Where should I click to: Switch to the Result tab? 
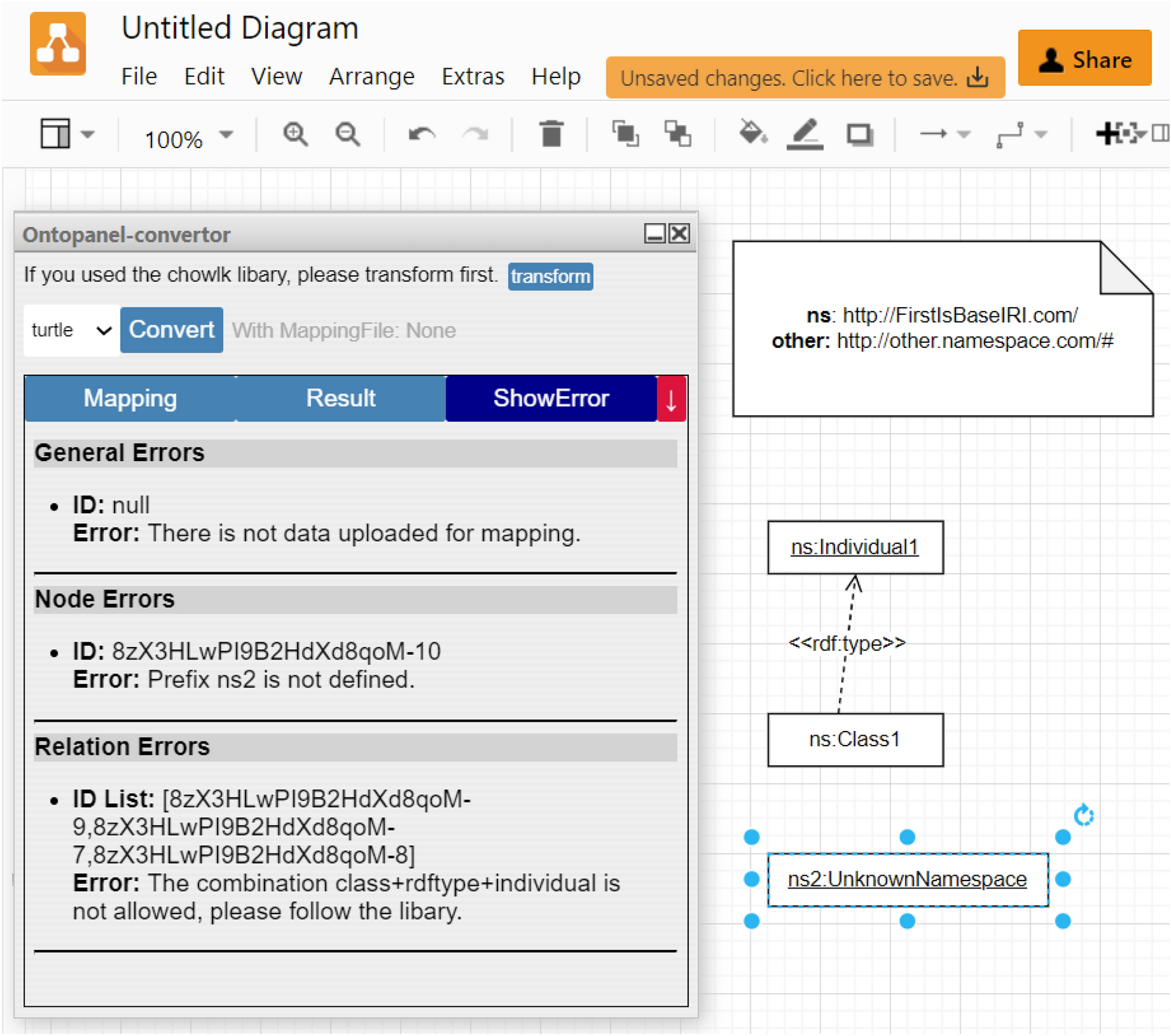pyautogui.click(x=341, y=399)
